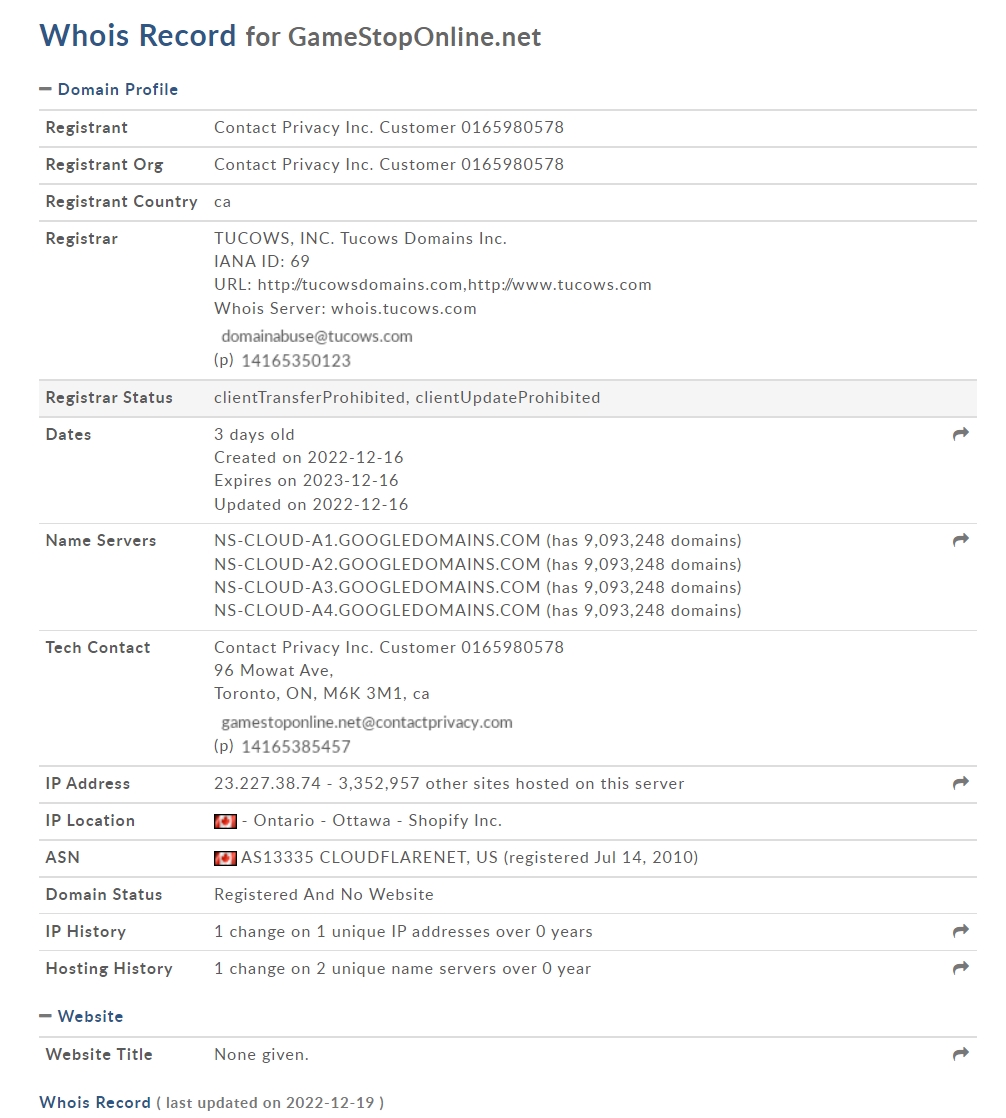
Task: Click gamestoponline.net@contactprivacy.com email address
Action: coord(366,722)
